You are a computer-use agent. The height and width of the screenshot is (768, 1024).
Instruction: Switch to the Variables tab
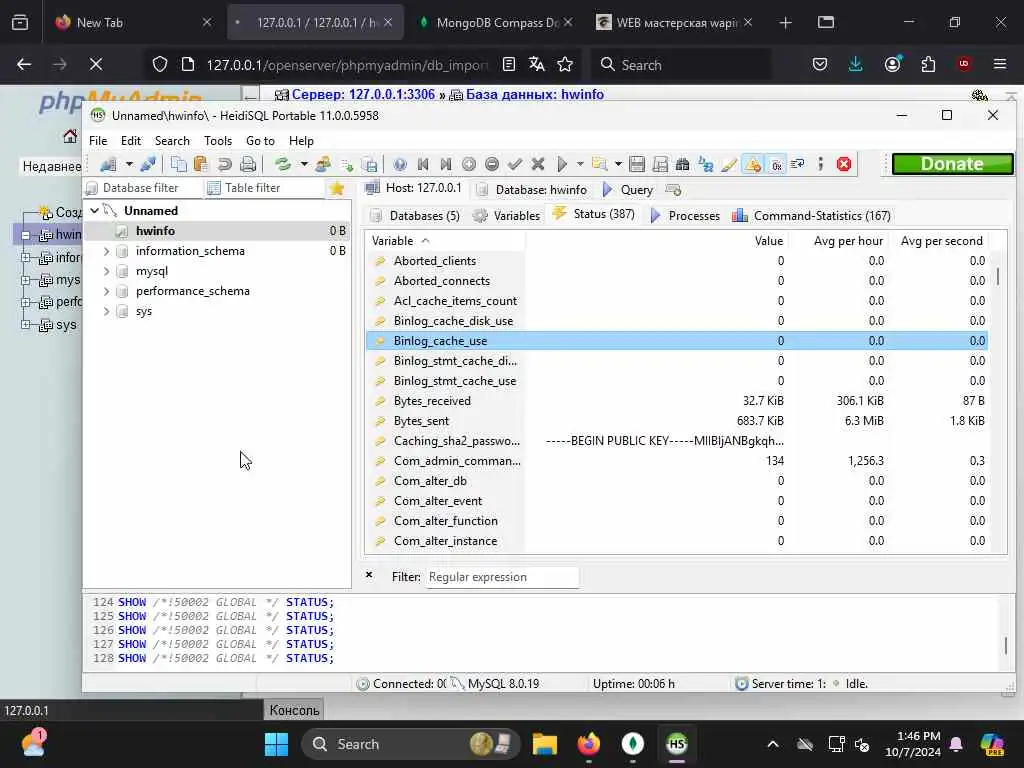click(x=507, y=216)
